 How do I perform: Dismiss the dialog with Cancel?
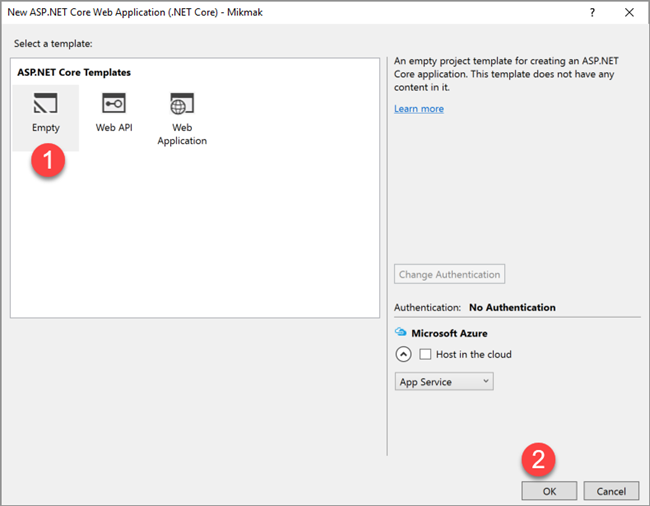(x=611, y=491)
